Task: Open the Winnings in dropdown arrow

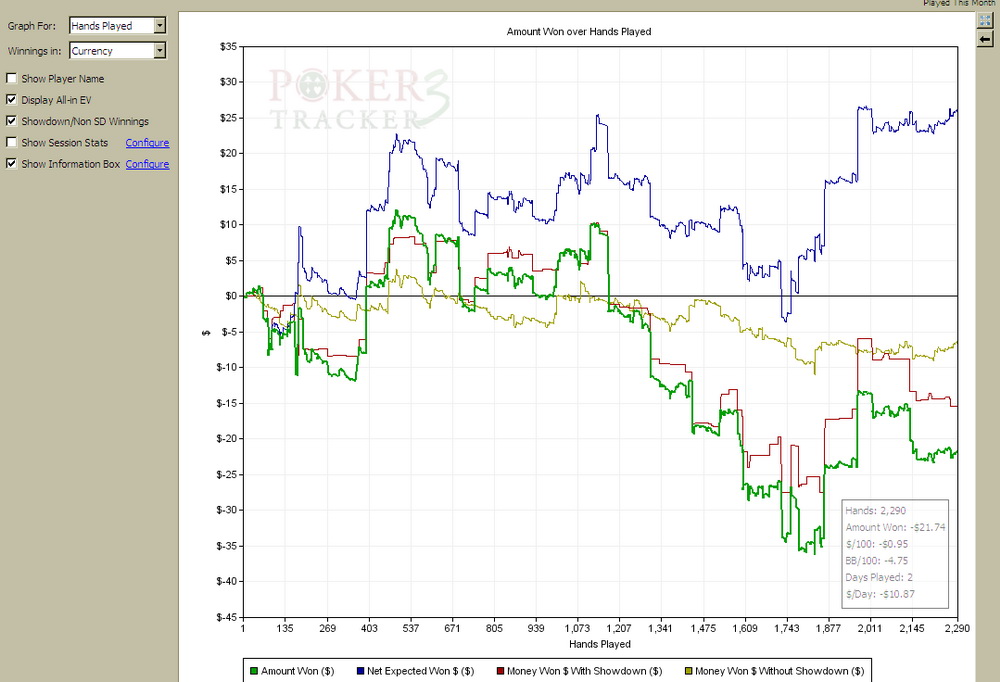Action: point(160,50)
